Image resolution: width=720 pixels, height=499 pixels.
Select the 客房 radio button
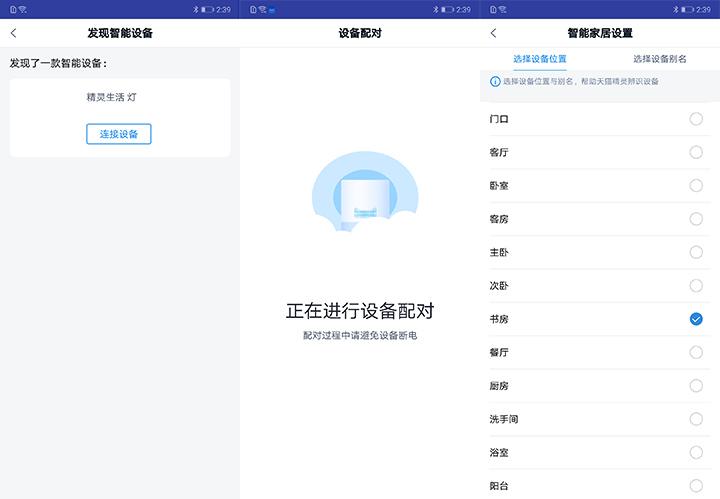[696, 219]
